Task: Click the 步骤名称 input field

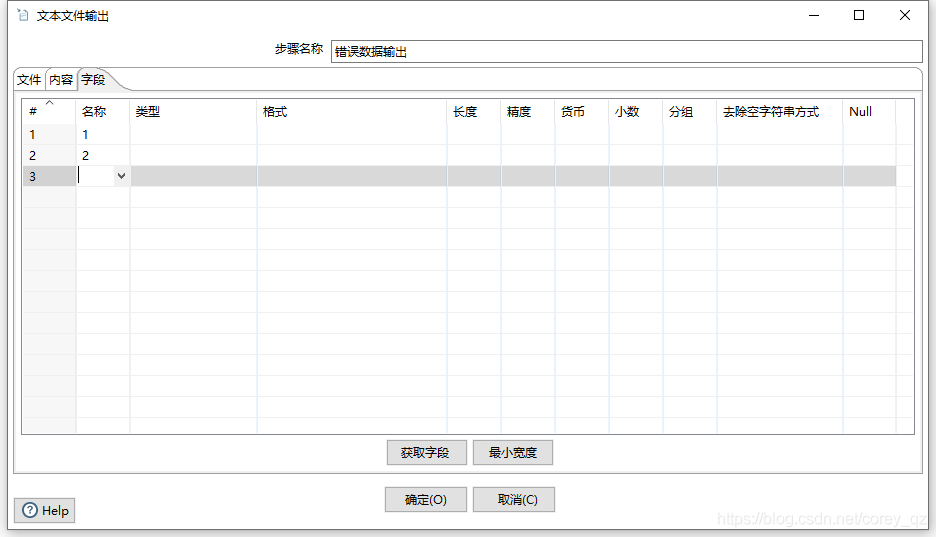Action: click(x=626, y=51)
